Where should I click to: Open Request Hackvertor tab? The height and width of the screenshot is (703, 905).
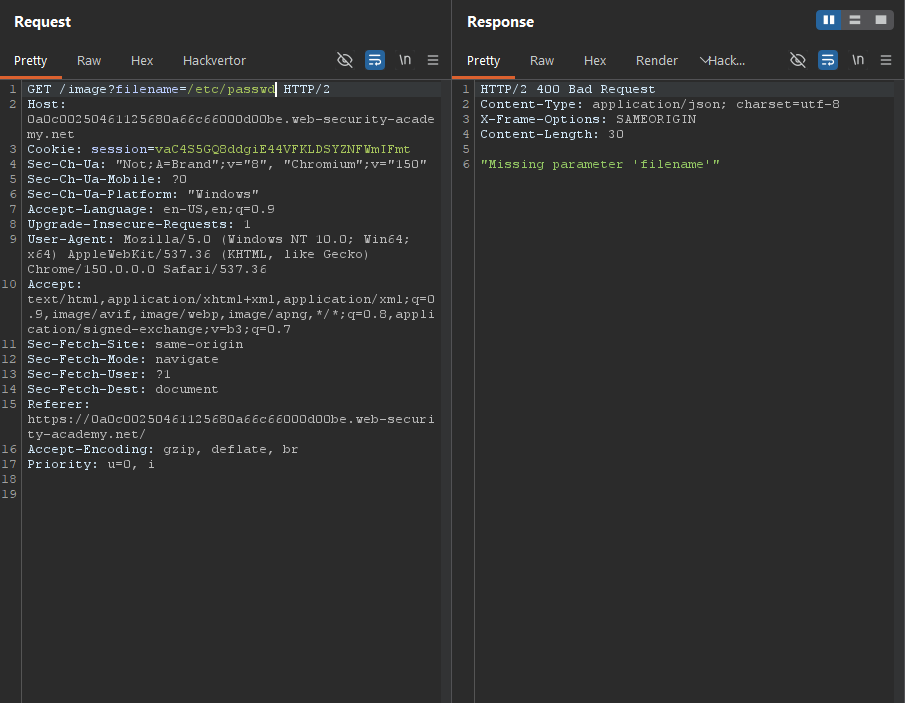[x=214, y=61]
